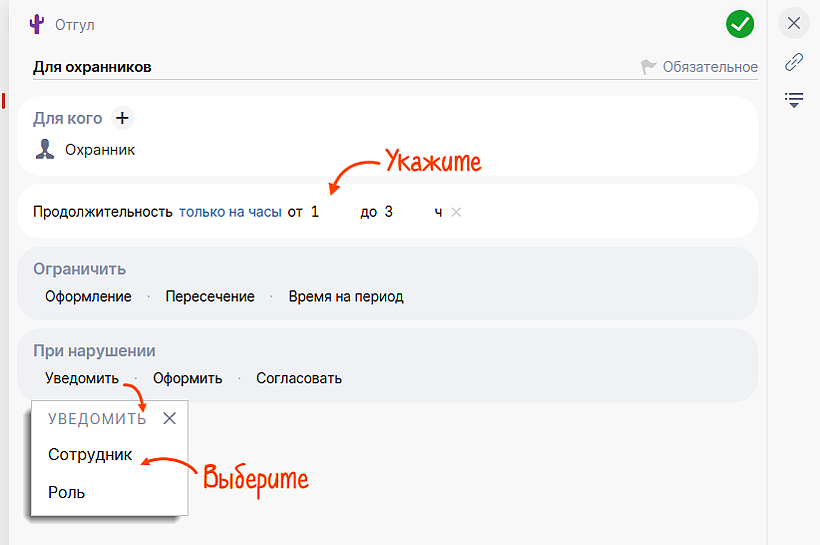Screen dimensions: 820x545
Task: Click the Охранник person icon
Action: pyautogui.click(x=45, y=150)
